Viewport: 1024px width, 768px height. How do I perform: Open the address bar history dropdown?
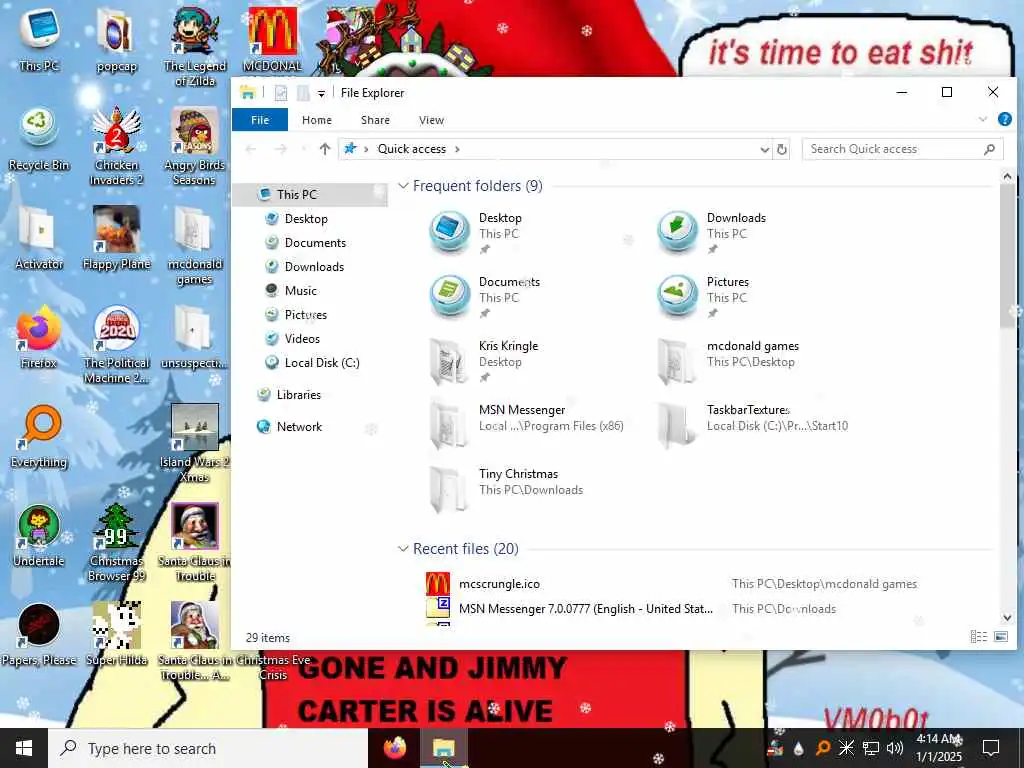coord(764,150)
